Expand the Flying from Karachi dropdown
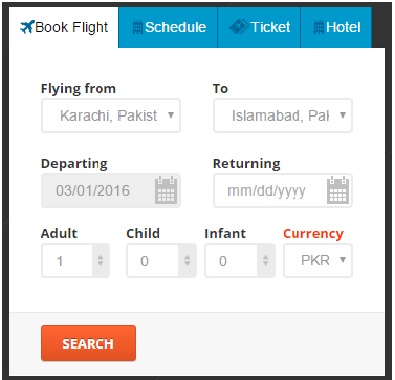Screen dimensions: 395x380 pos(111,115)
